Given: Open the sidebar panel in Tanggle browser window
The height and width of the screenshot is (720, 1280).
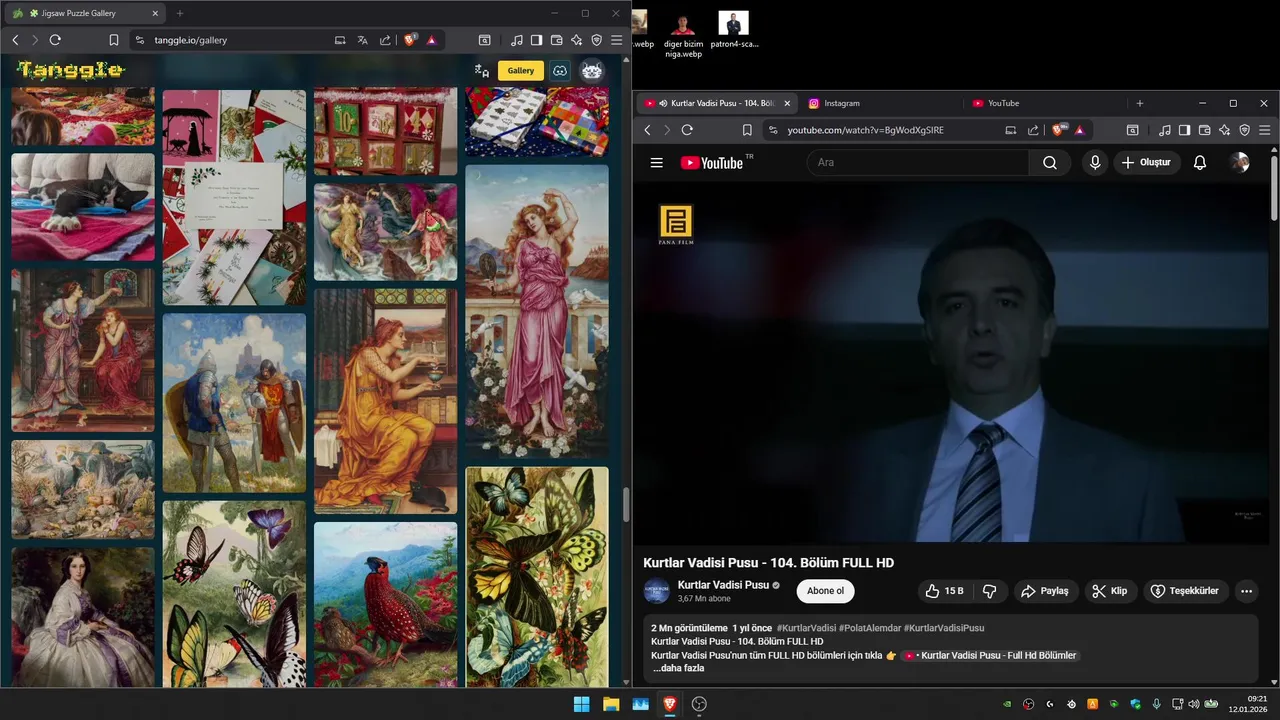Looking at the screenshot, I should [x=536, y=40].
